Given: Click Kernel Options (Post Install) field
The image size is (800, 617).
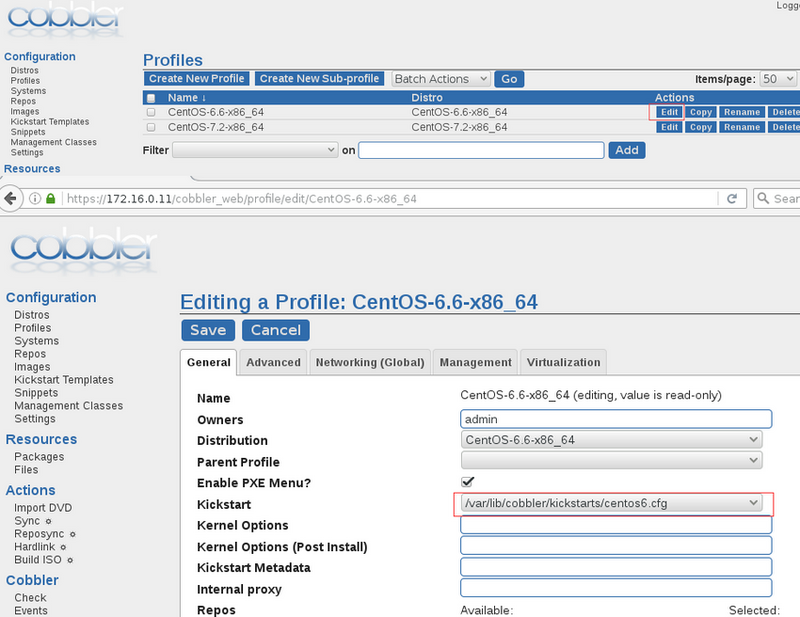Looking at the screenshot, I should [x=616, y=546].
